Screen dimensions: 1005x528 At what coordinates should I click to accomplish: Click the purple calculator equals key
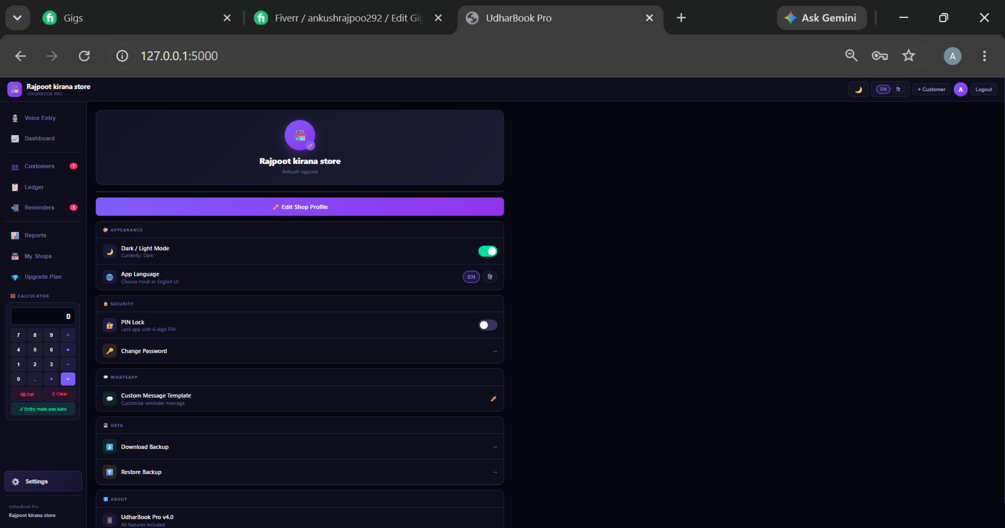[x=68, y=379]
